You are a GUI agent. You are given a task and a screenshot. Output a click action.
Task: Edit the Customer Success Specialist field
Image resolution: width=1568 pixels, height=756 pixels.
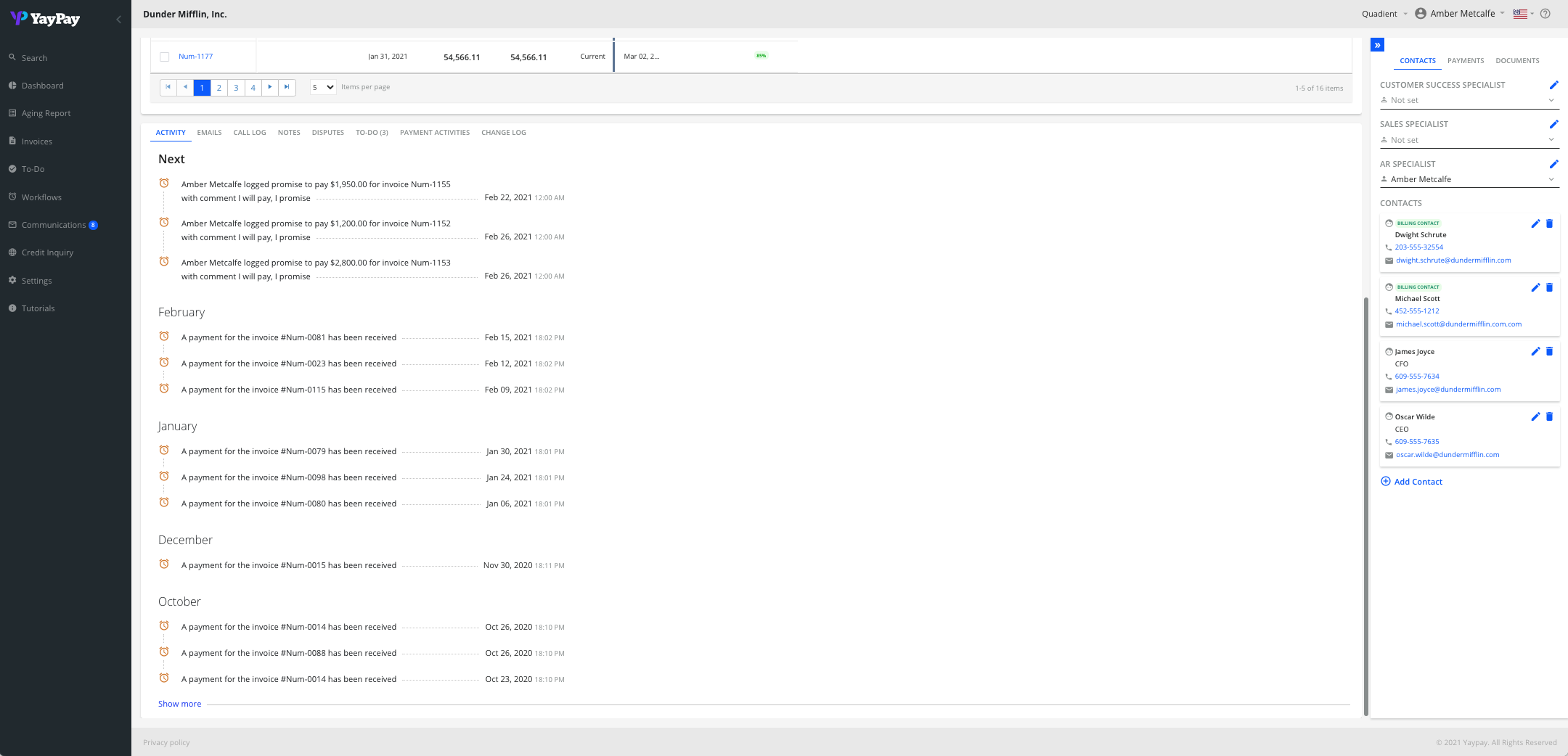[x=1553, y=85]
